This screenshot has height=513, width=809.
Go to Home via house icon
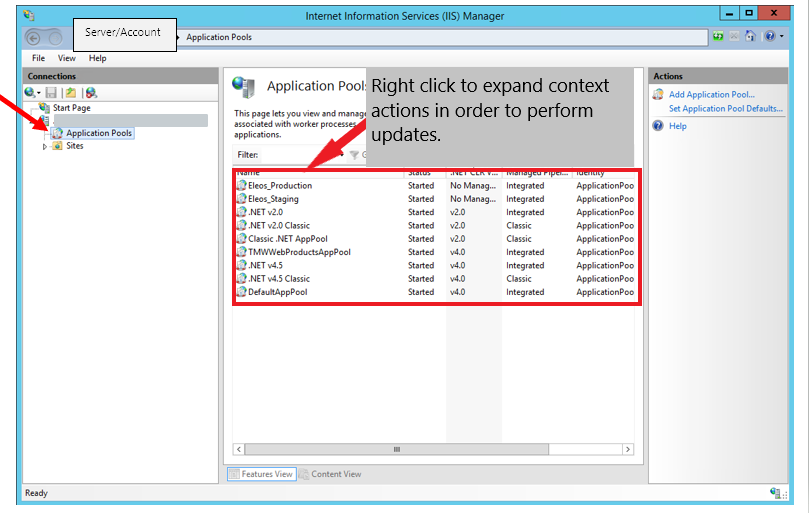pos(750,36)
